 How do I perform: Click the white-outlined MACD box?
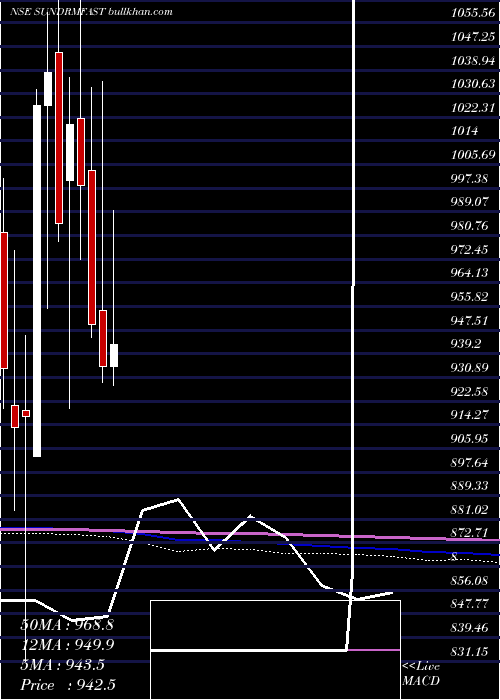click(275, 650)
